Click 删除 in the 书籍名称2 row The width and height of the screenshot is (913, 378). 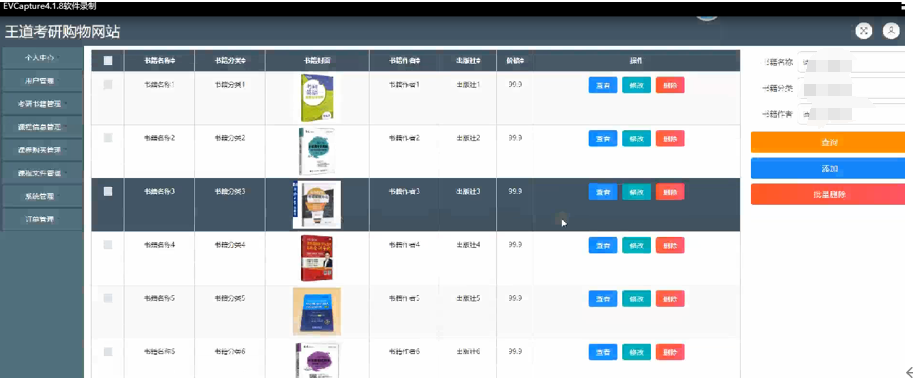[670, 139]
